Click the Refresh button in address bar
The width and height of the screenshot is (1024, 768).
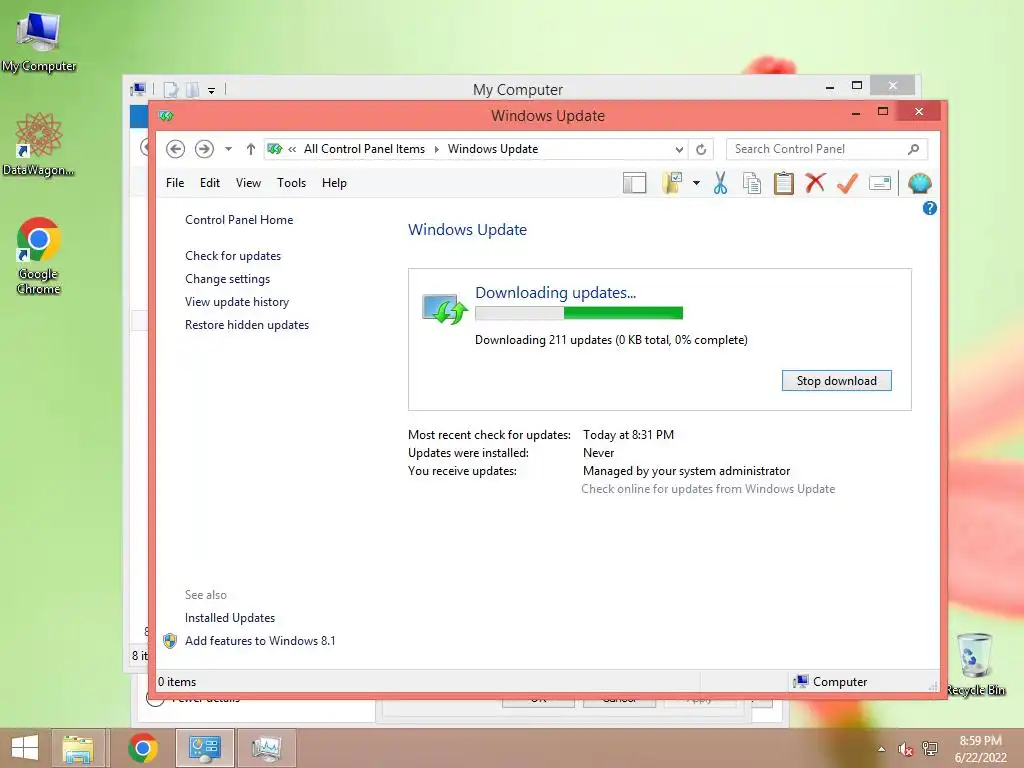click(701, 149)
